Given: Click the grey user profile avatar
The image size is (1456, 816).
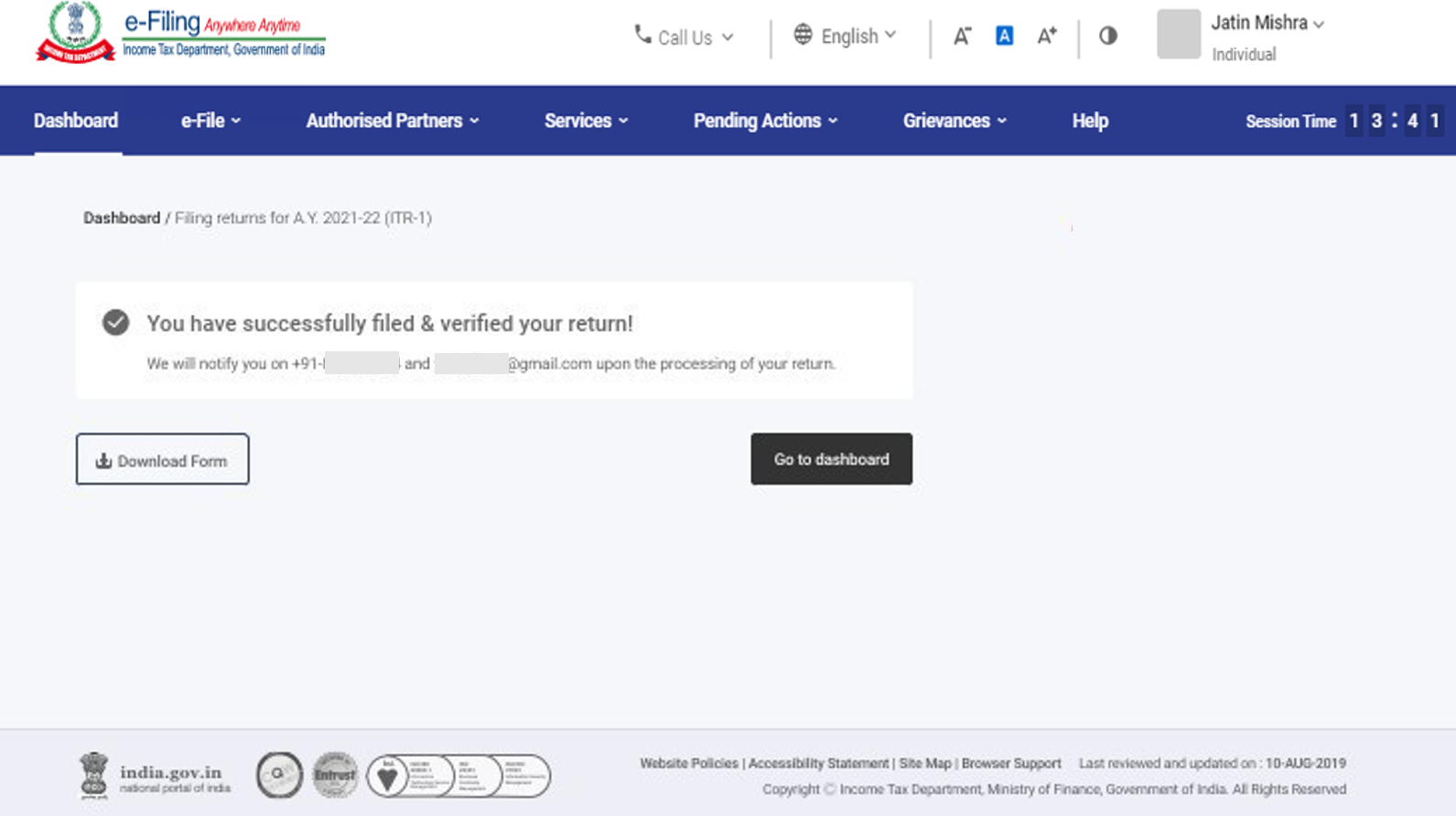Looking at the screenshot, I should (x=1179, y=34).
